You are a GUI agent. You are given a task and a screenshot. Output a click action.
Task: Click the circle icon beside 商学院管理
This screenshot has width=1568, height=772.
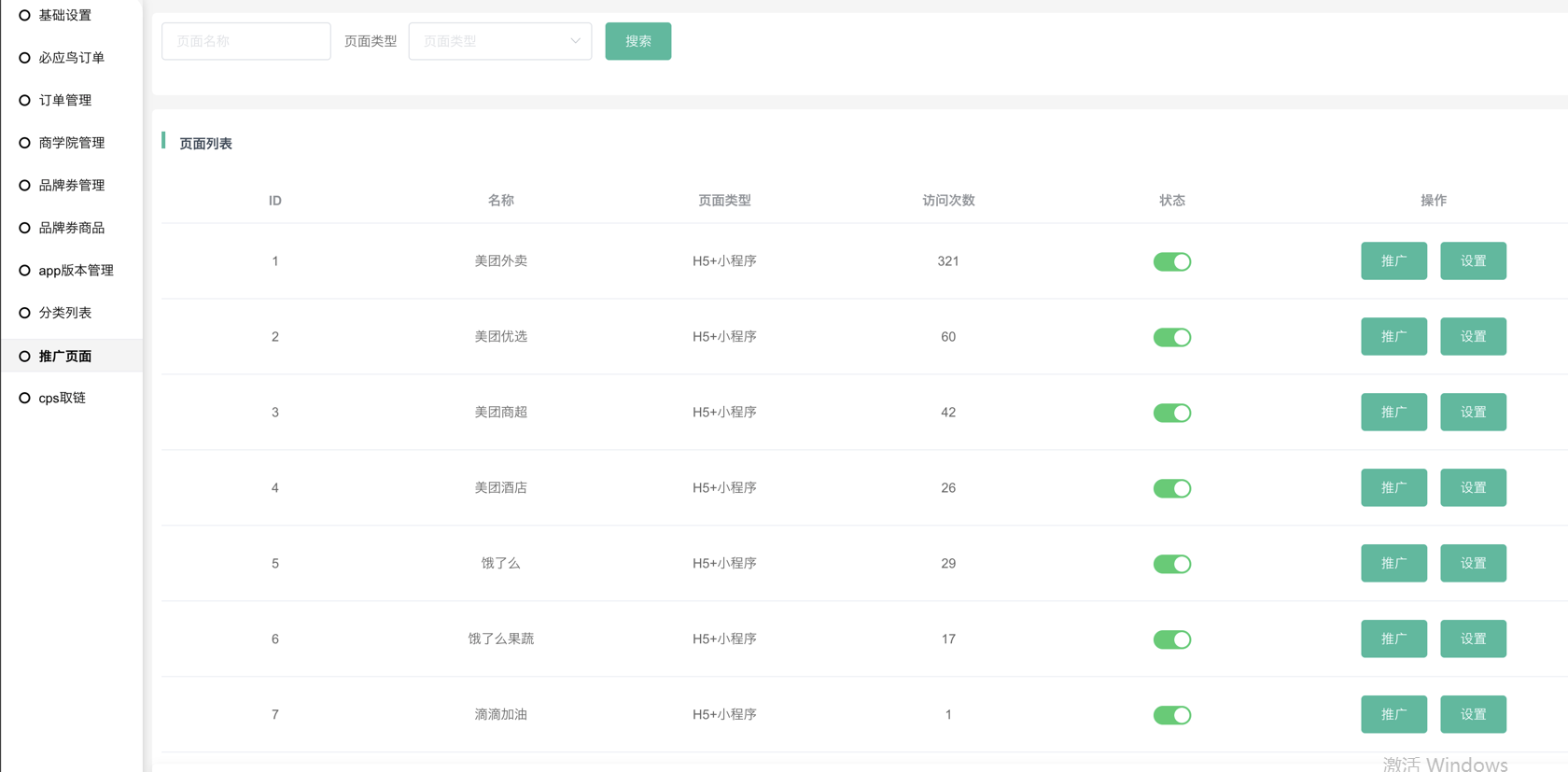pos(24,143)
